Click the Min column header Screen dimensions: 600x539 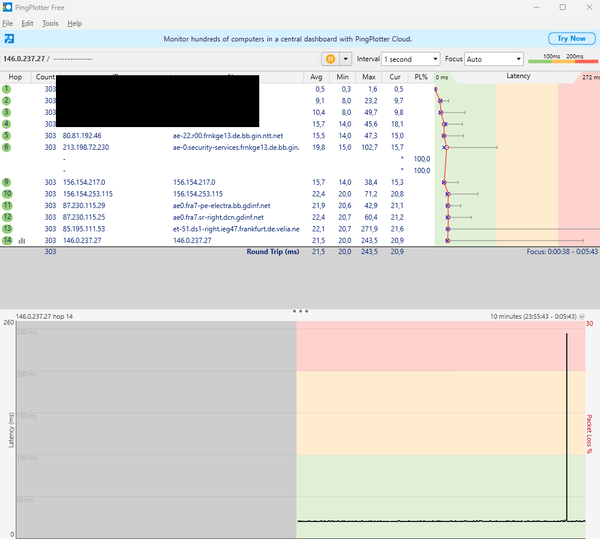342,77
